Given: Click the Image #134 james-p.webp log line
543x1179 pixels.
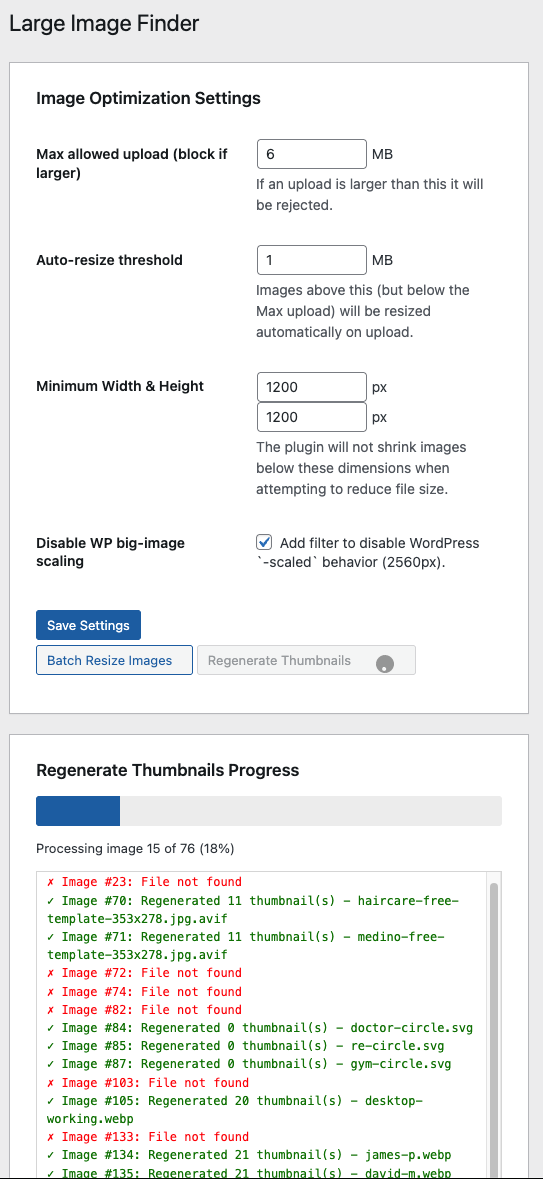Looking at the screenshot, I should click(x=249, y=1155).
